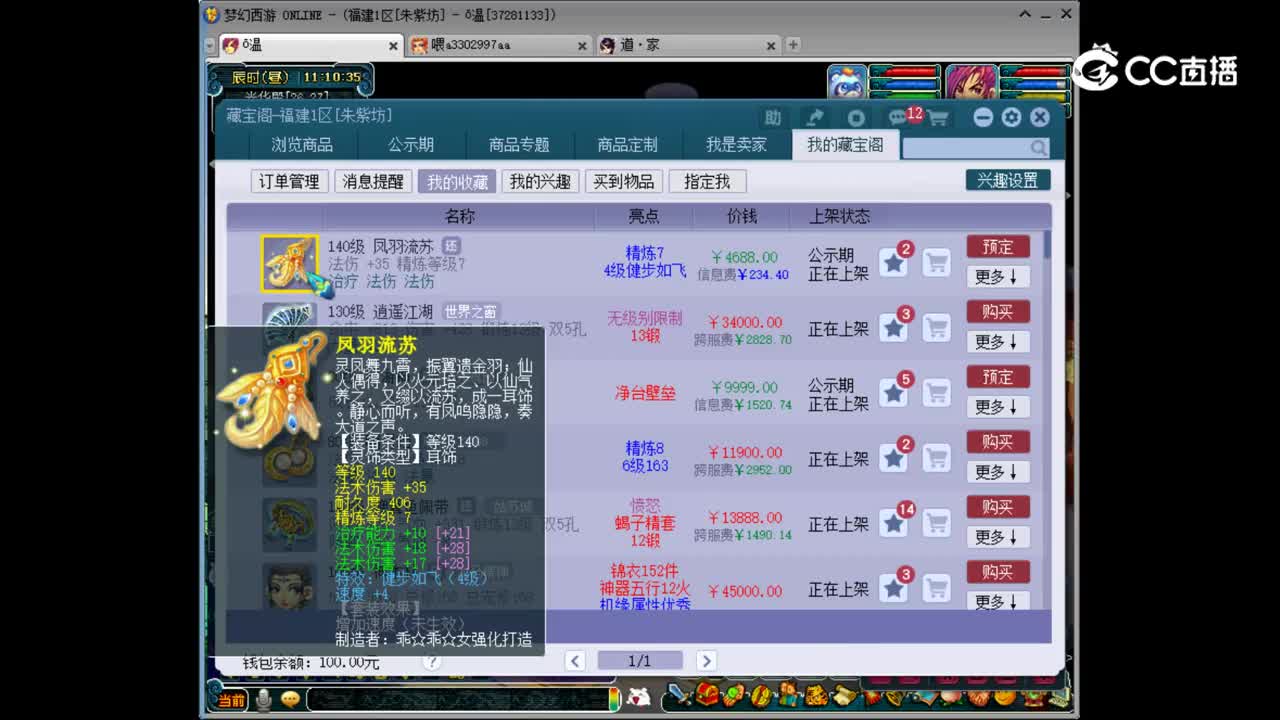Click the help question mark near wallet balance
Screen dimensions: 1280x720
pyautogui.click(x=432, y=661)
